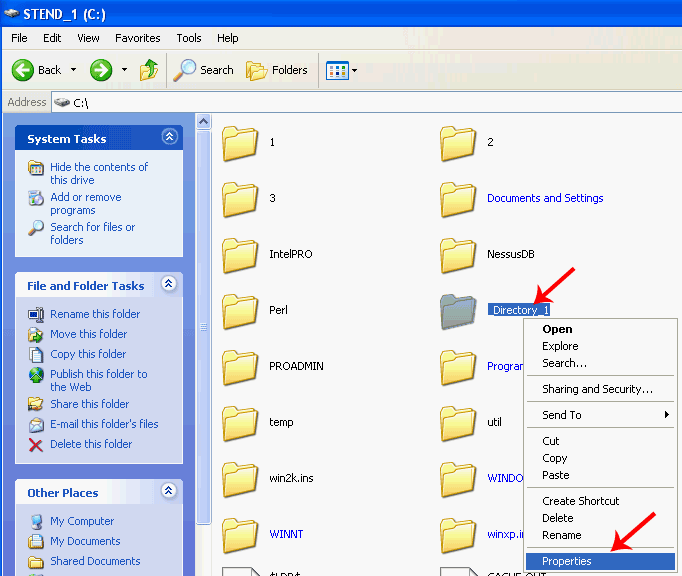Click Copy this folder link
Viewport: 682px width, 576px height.
tap(88, 354)
